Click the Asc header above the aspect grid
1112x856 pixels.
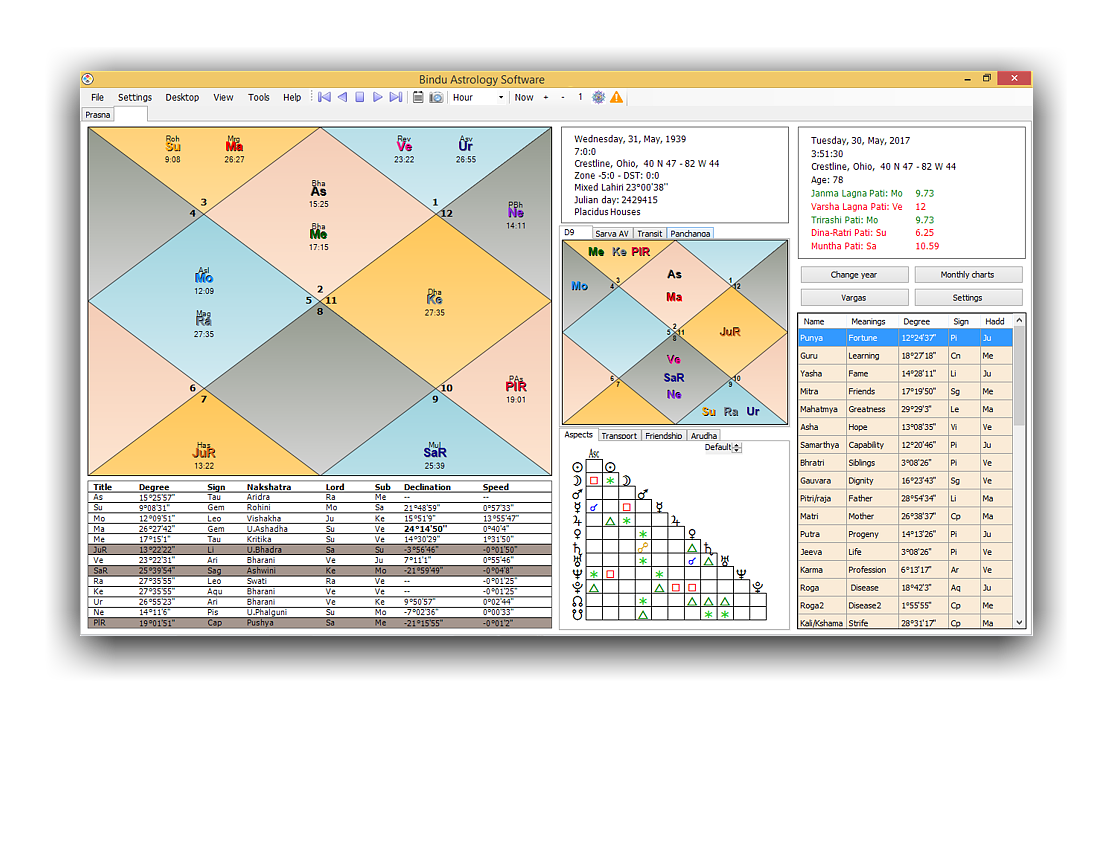coord(594,453)
